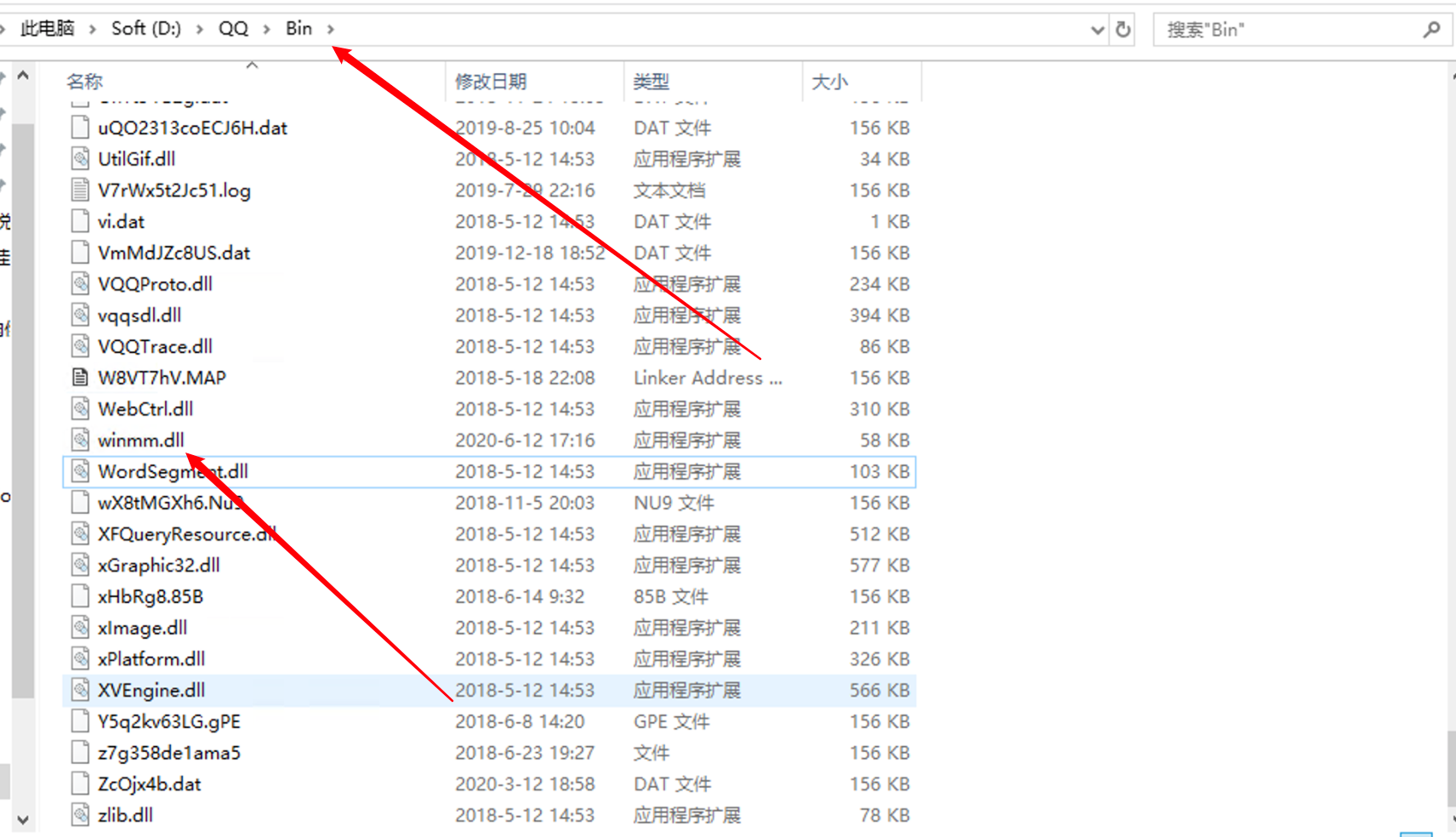
Task: Click NU9 文件 type cell
Action: click(x=674, y=503)
